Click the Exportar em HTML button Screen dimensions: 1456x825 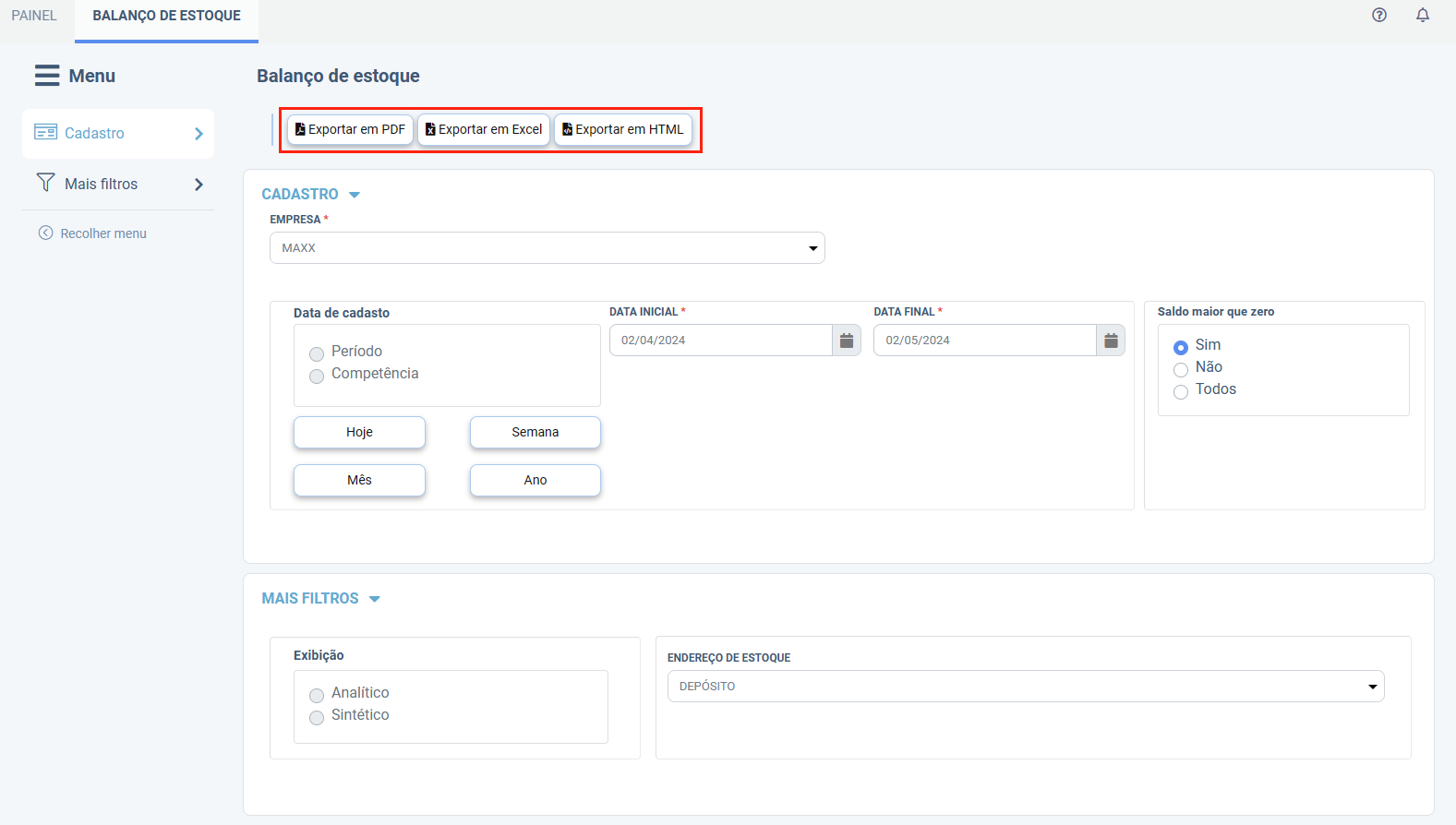point(623,129)
